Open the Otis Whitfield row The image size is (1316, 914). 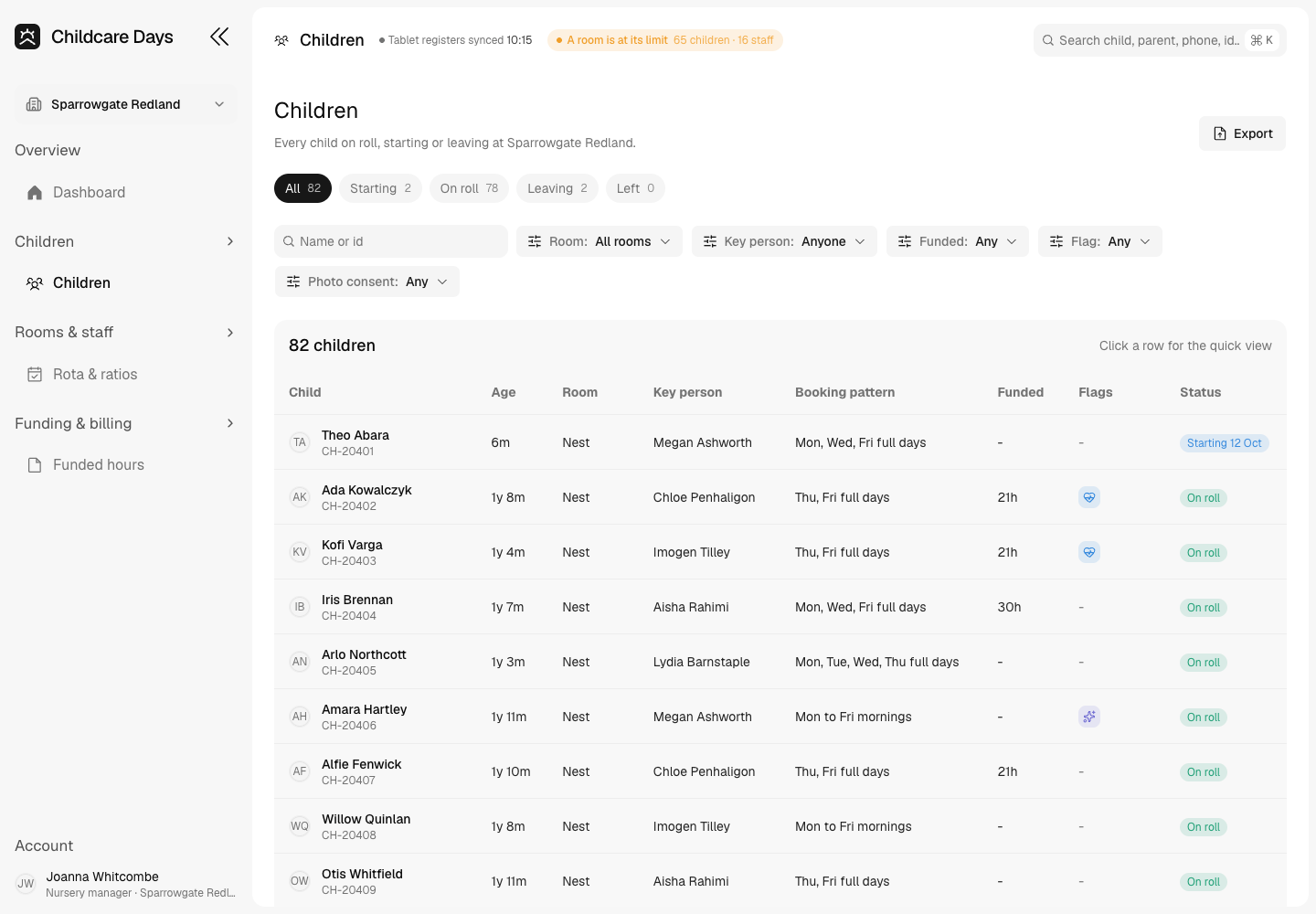[780, 880]
